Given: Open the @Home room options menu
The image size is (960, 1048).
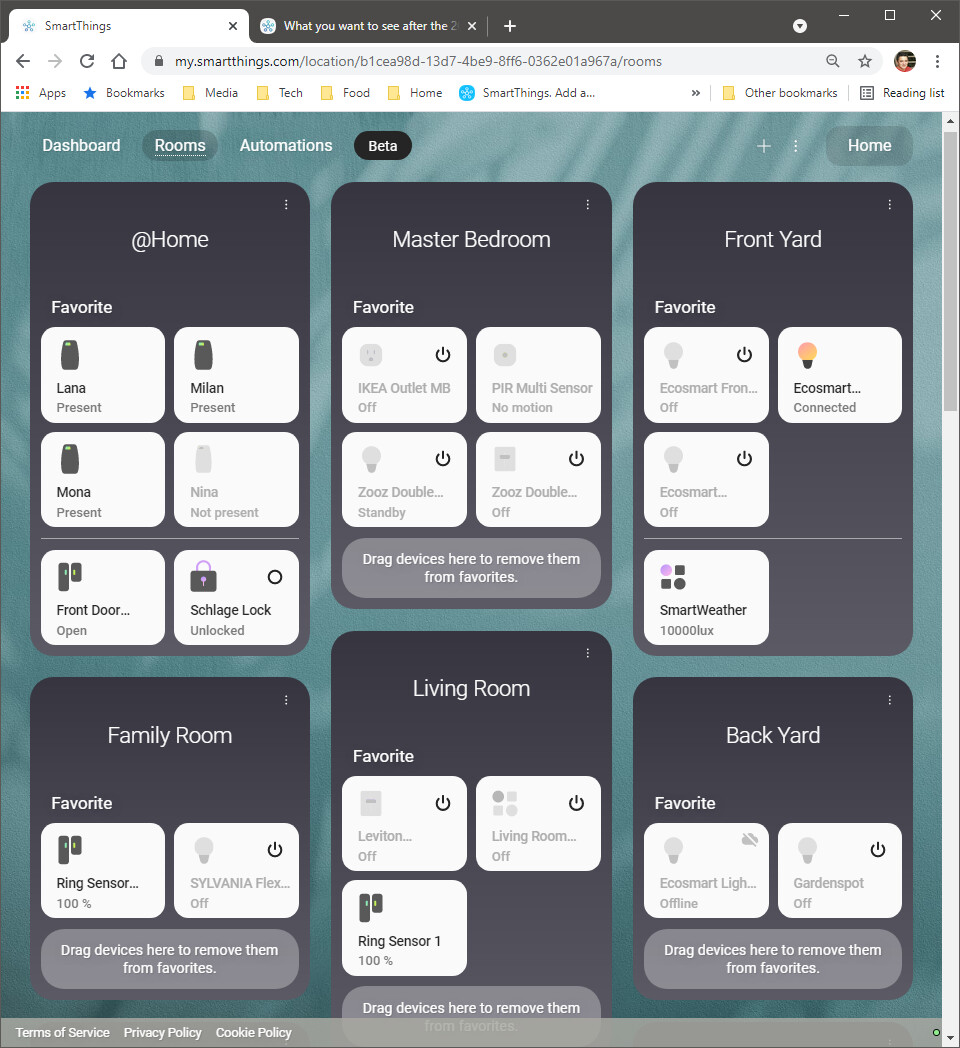Looking at the screenshot, I should (x=286, y=205).
